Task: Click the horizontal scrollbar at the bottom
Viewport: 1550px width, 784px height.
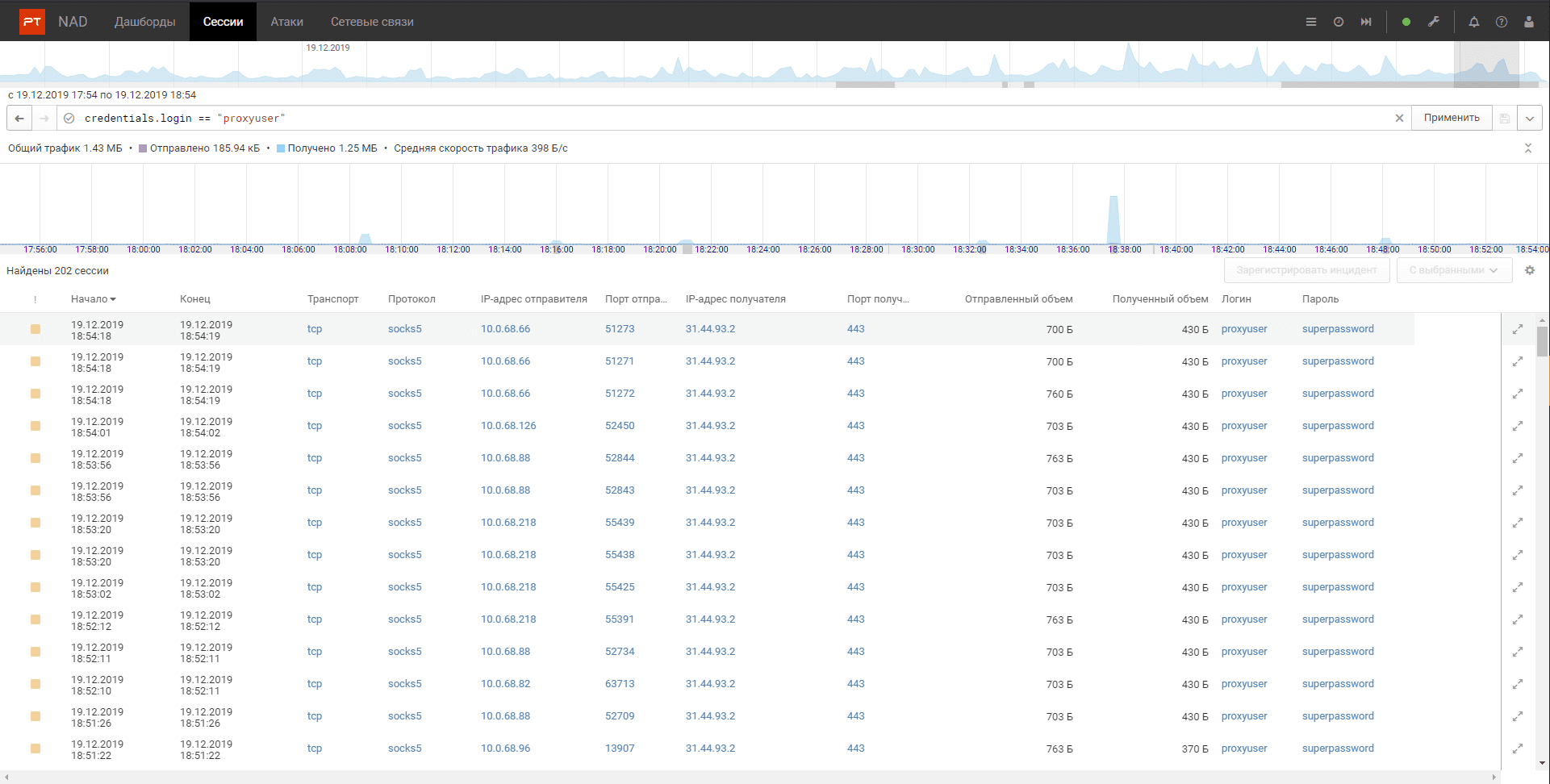Action: [750, 778]
